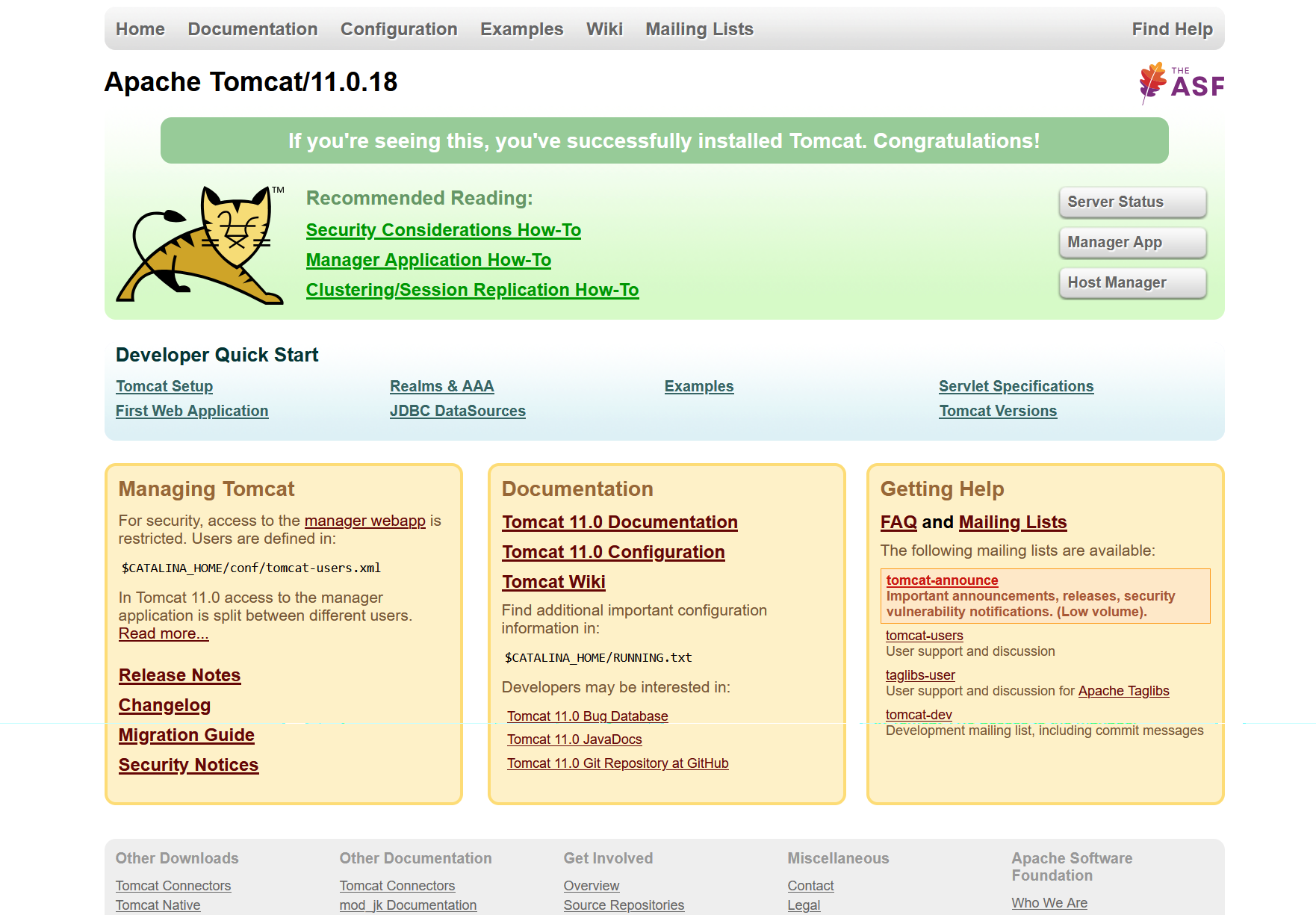Open the tomcat-dev mailing list link
1316x915 pixels.
click(919, 715)
